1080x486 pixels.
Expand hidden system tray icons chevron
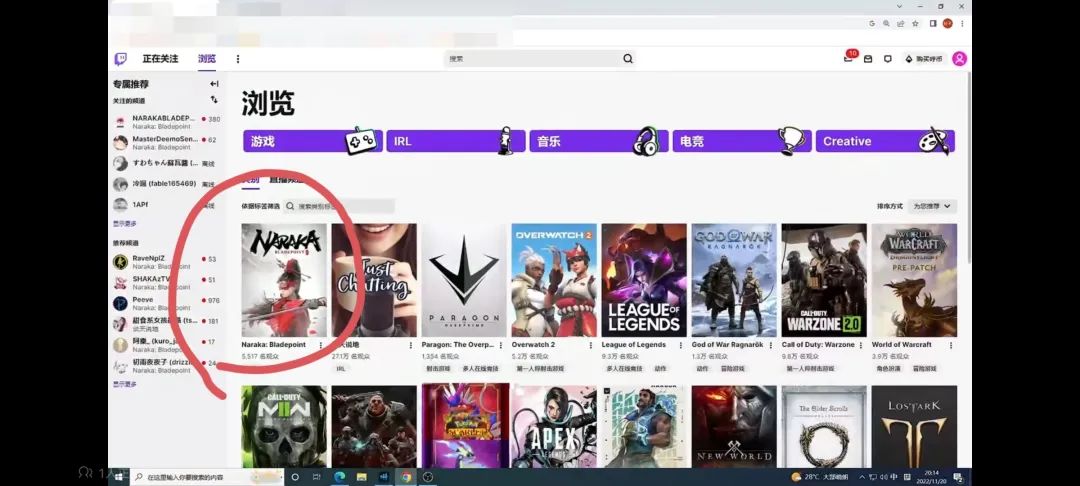(x=863, y=477)
